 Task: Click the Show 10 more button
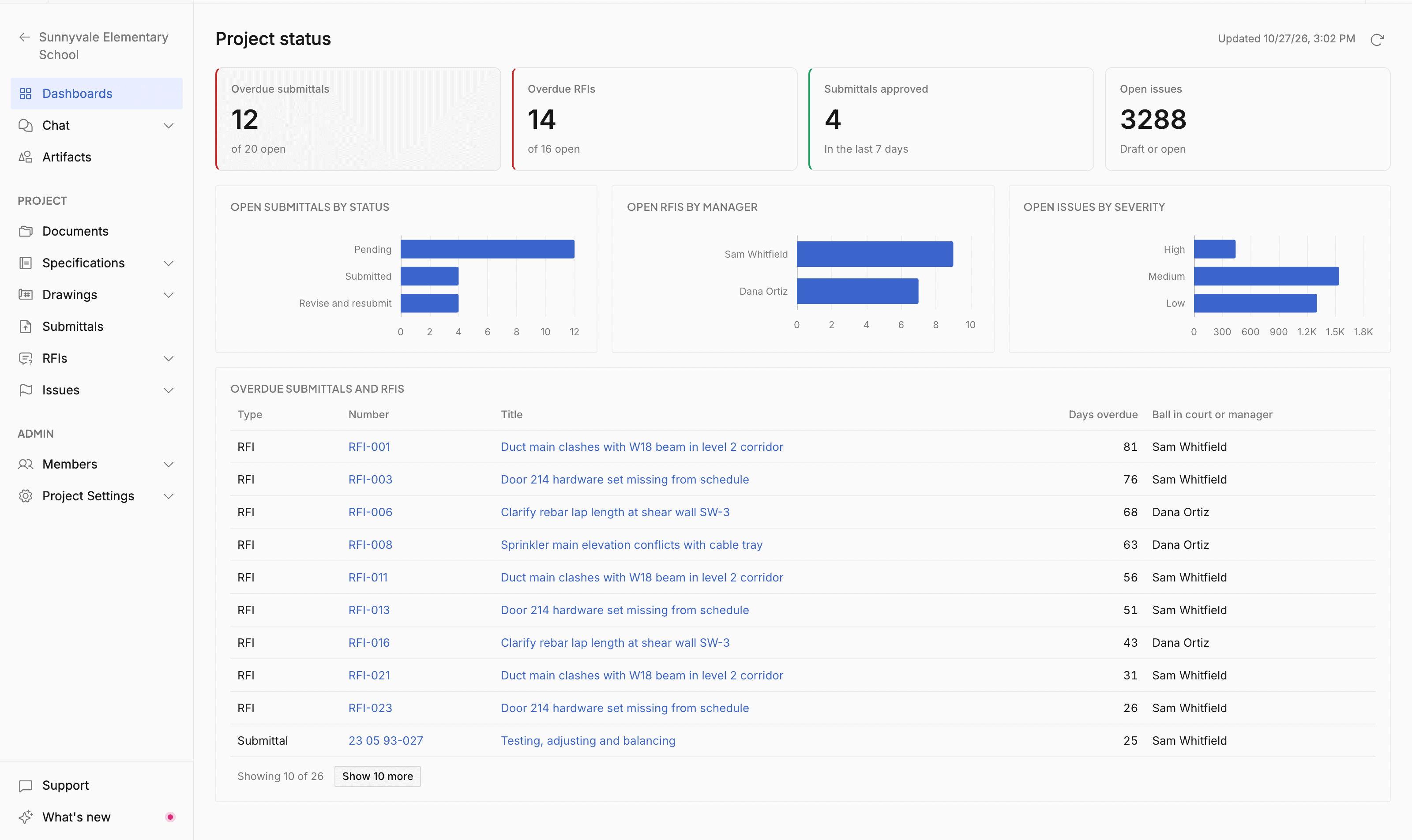point(377,776)
